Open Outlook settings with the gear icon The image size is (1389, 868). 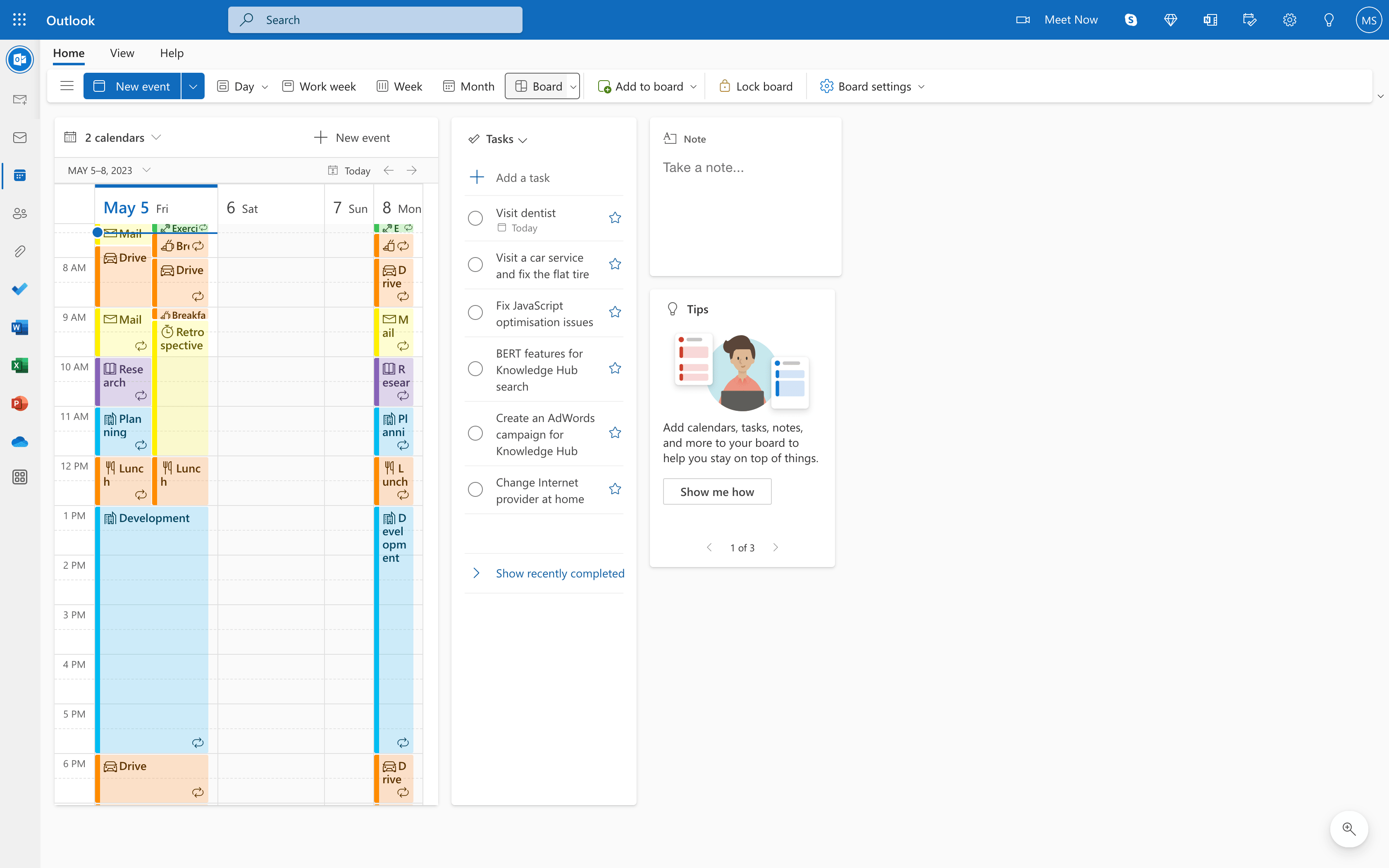[x=1290, y=19]
